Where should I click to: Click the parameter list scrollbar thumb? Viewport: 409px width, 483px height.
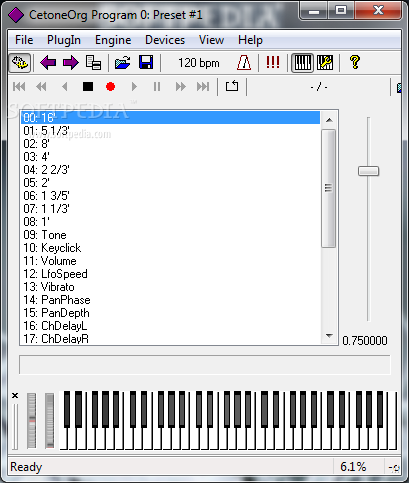click(x=329, y=188)
